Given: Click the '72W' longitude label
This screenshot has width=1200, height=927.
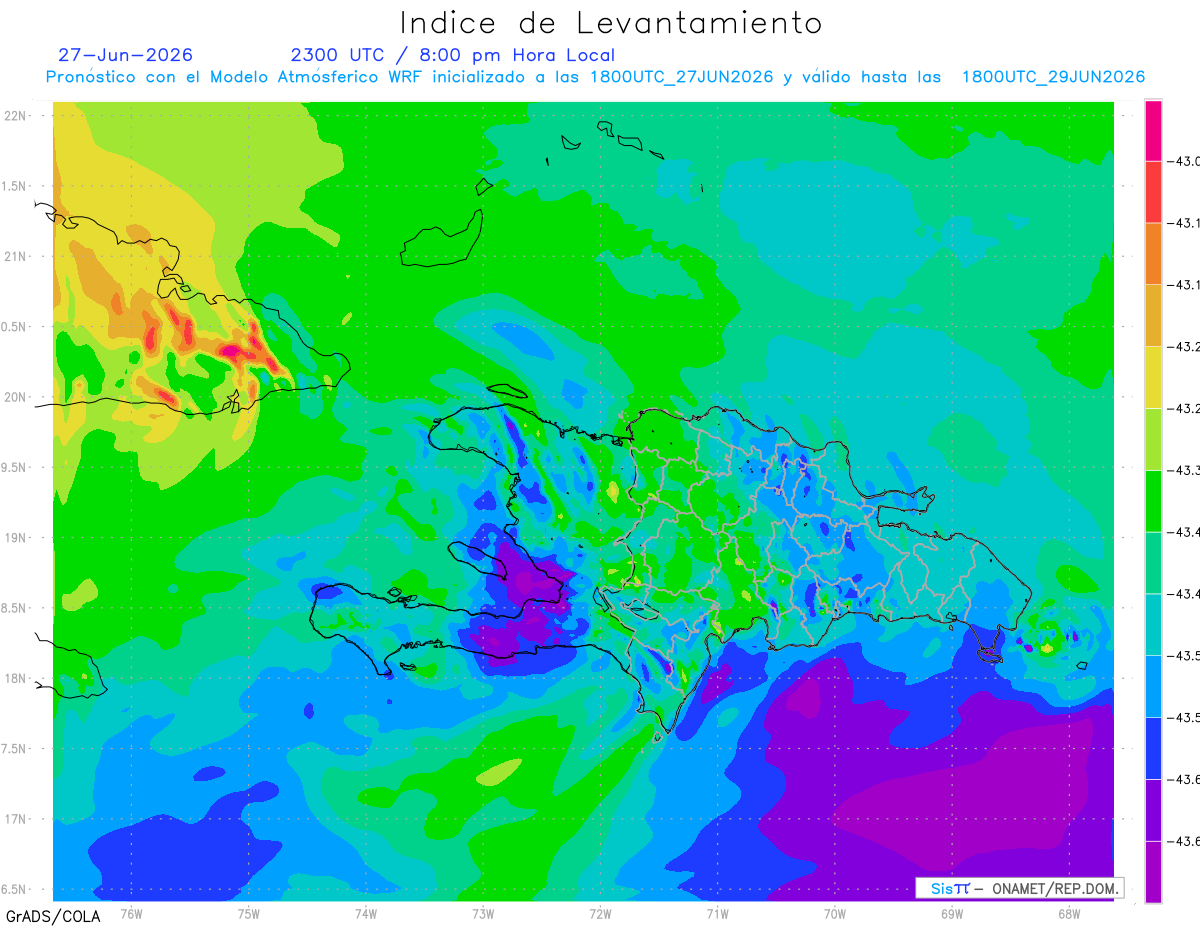Looking at the screenshot, I should [600, 913].
